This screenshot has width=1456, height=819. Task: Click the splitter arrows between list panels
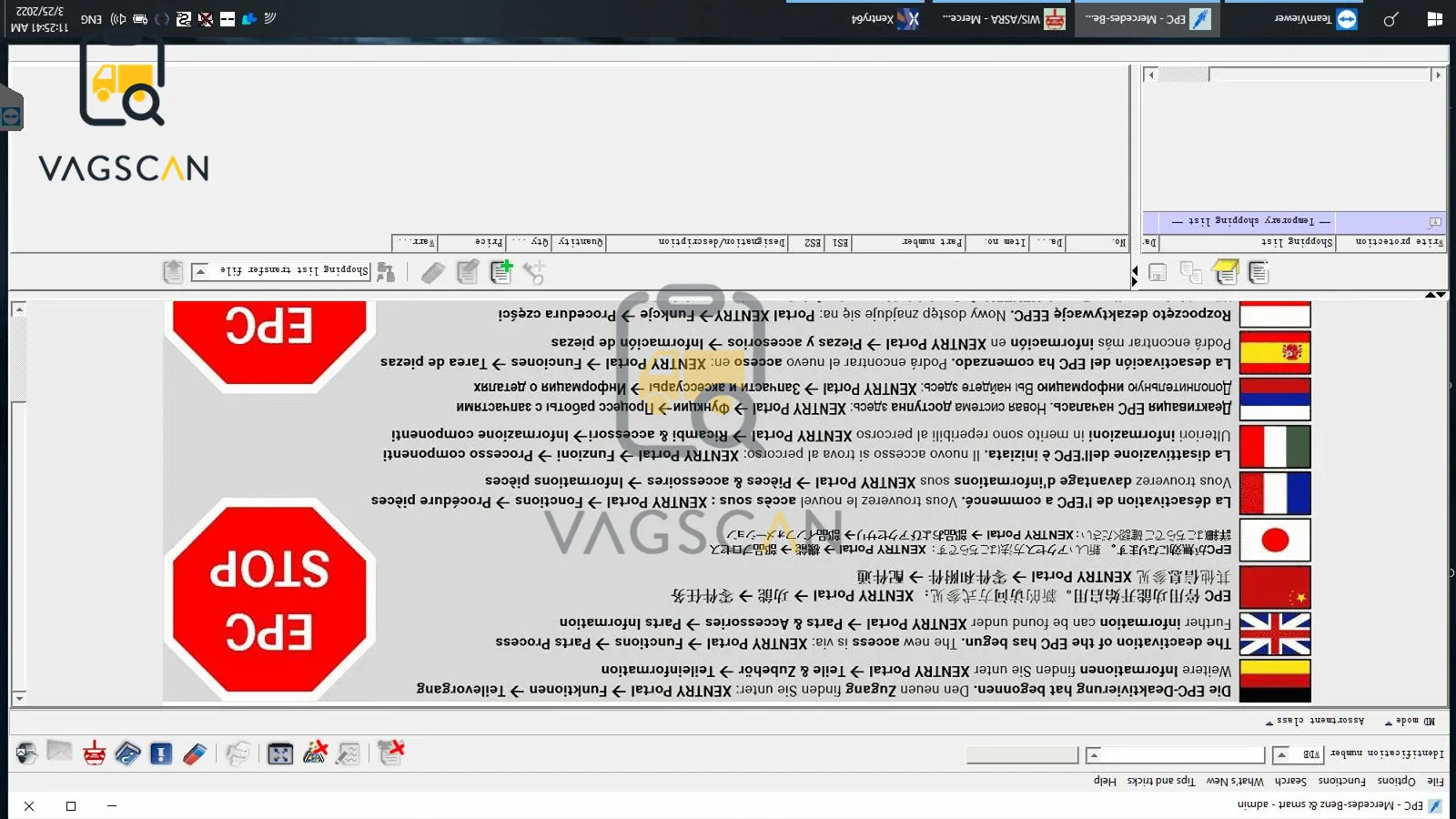(x=1134, y=277)
